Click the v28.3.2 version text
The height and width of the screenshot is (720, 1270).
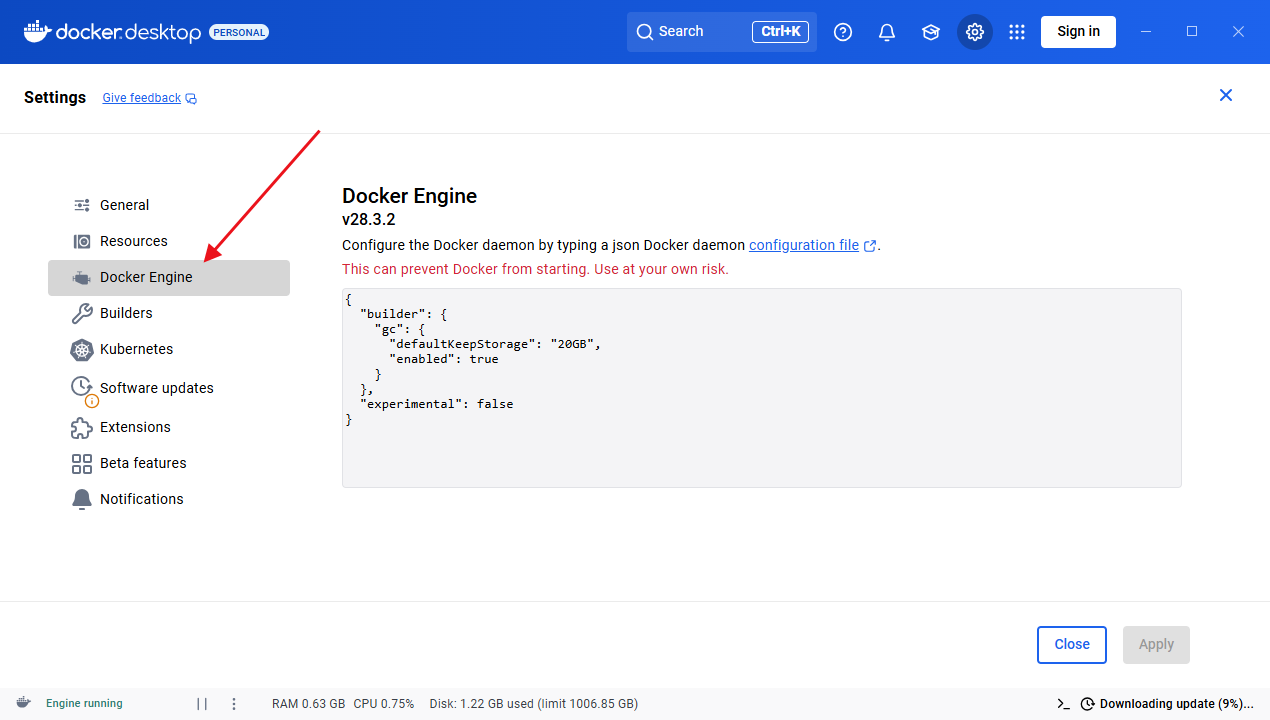(369, 220)
